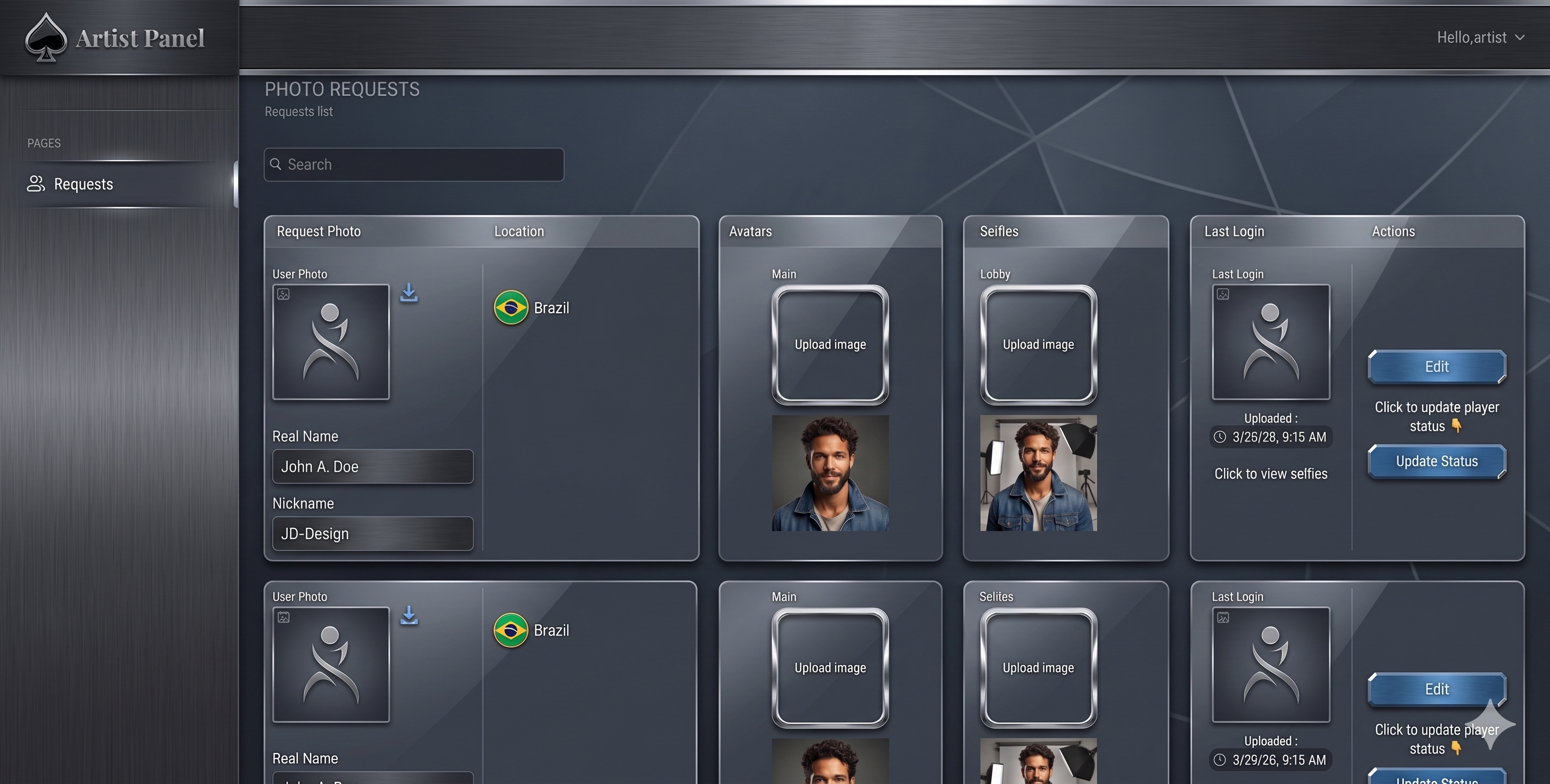Click the lobby selfie thumbnail with studio lights
Viewport: 1550px width, 784px height.
[1038, 475]
